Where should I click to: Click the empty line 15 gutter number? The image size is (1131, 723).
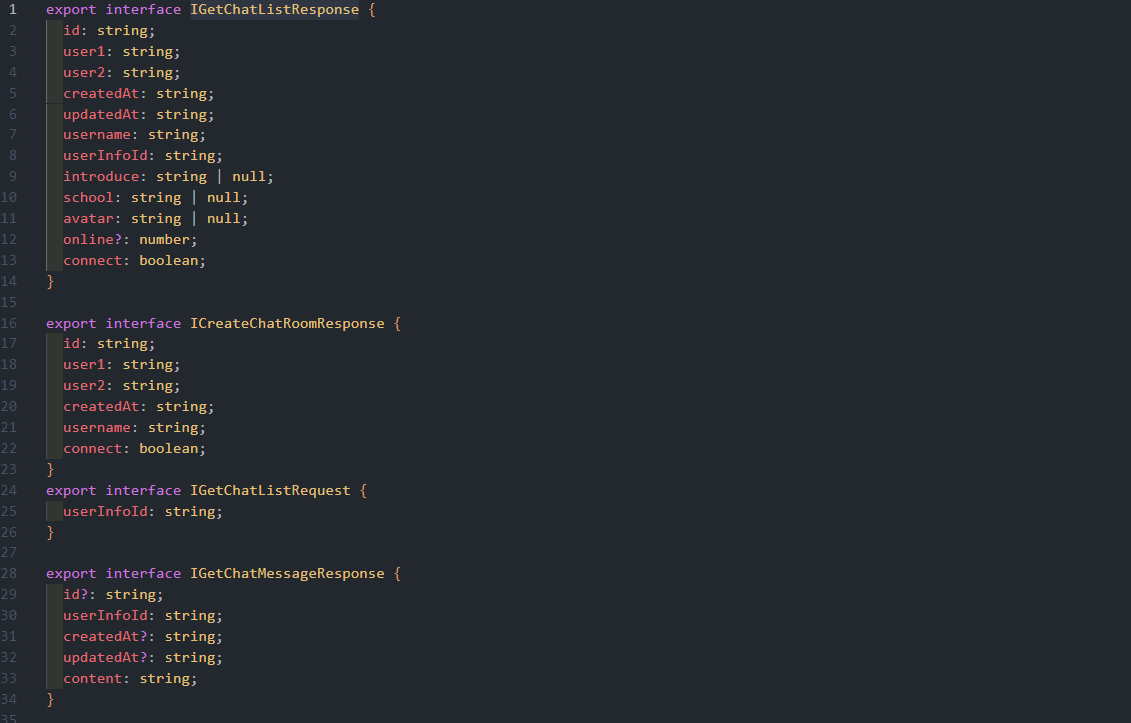[10, 302]
